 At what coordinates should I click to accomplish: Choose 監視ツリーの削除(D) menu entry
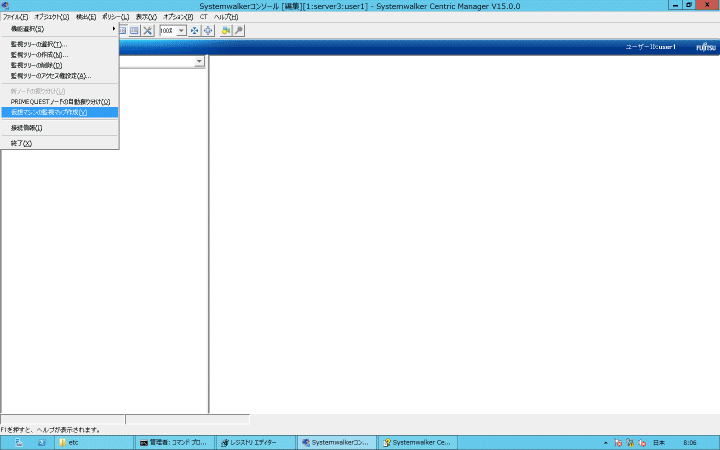pos(60,66)
